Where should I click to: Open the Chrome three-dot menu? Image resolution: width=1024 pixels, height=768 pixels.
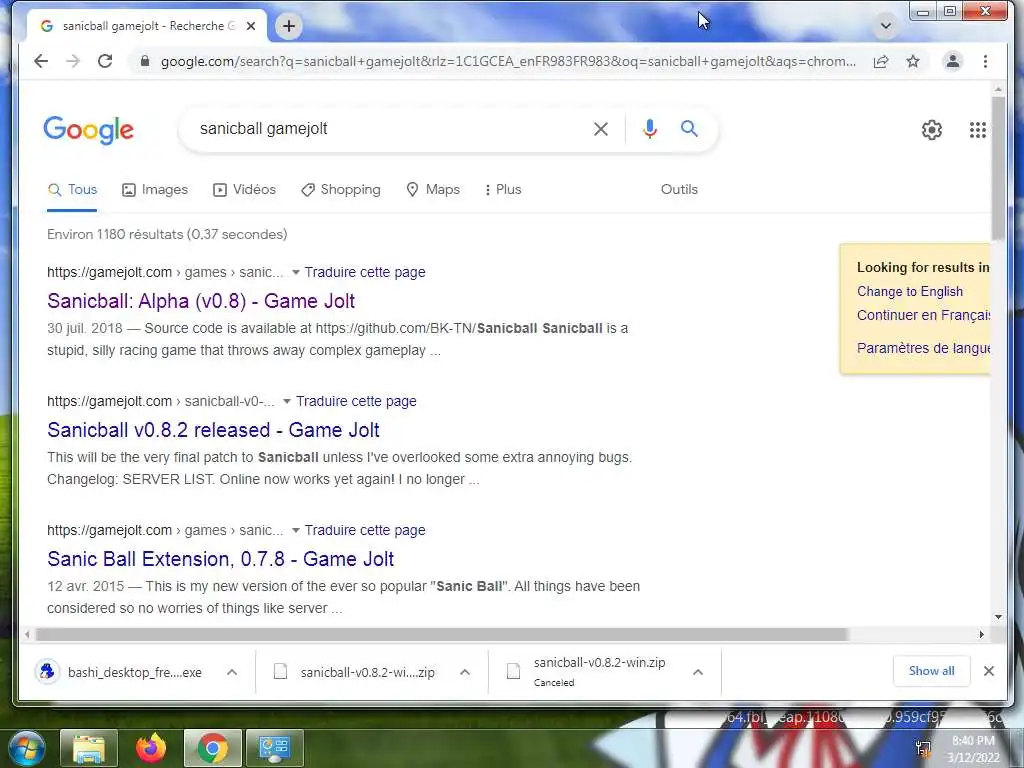pyautogui.click(x=985, y=61)
